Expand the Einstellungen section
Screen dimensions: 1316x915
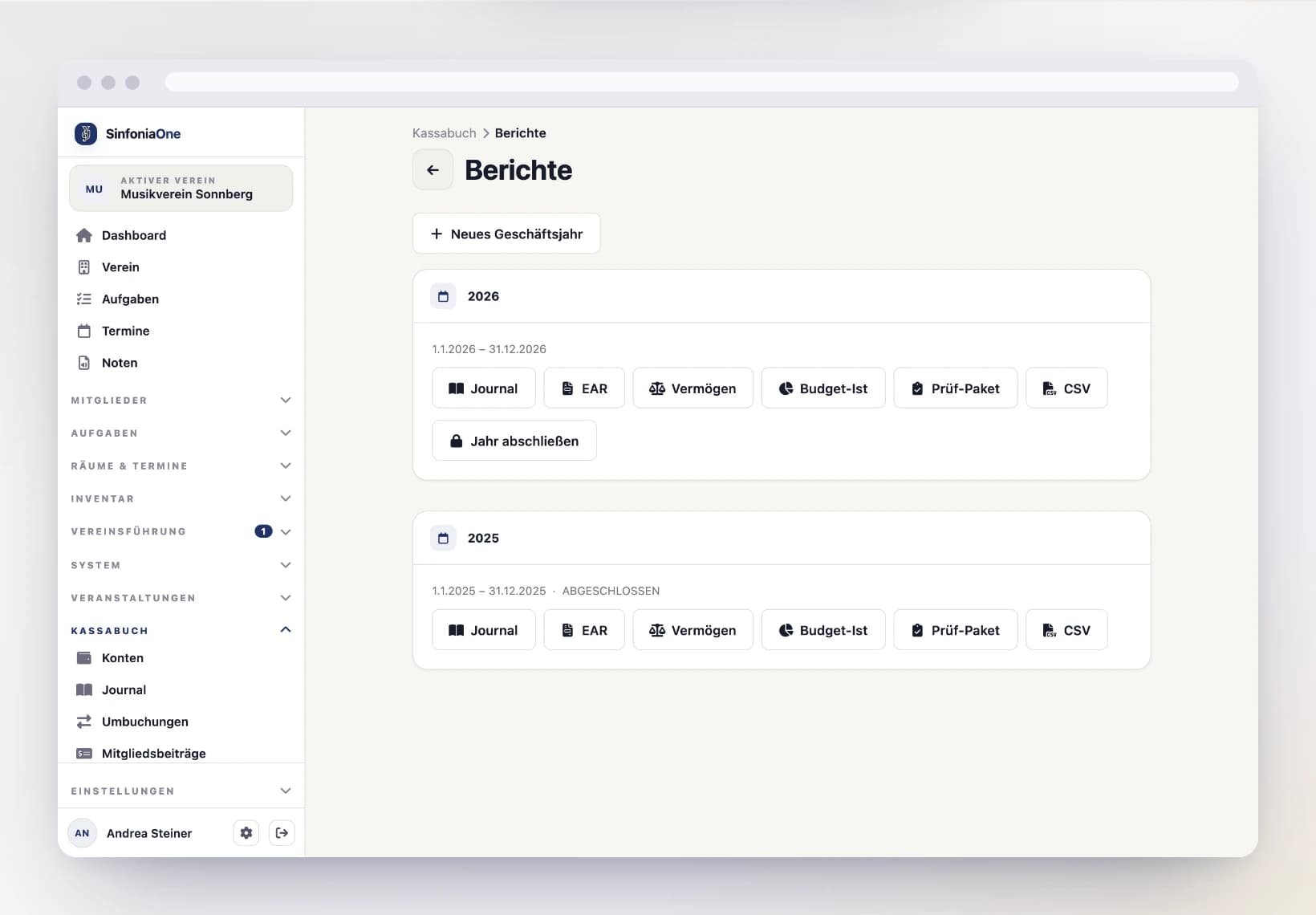coord(181,791)
